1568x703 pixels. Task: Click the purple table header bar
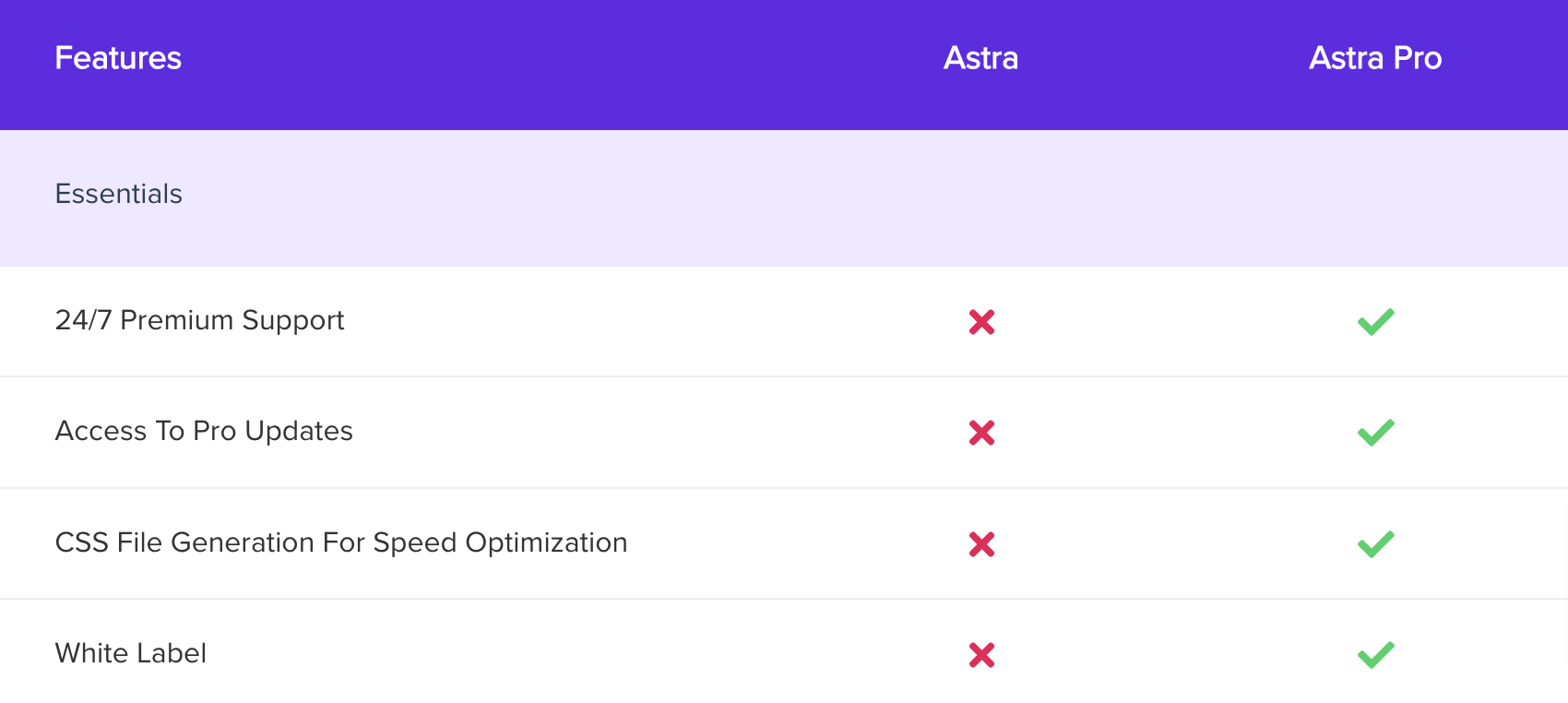[553, 65]
